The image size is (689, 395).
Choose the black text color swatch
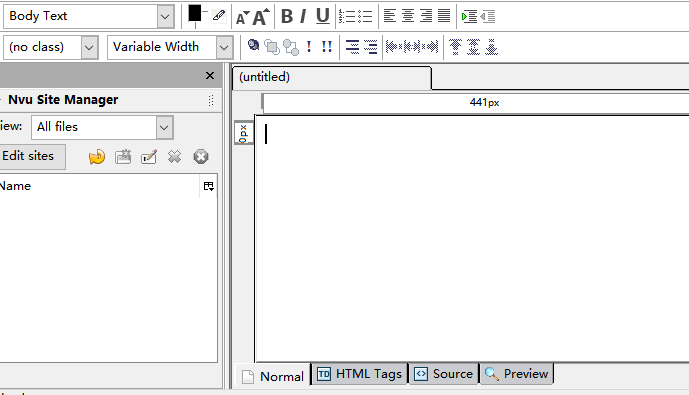[195, 13]
